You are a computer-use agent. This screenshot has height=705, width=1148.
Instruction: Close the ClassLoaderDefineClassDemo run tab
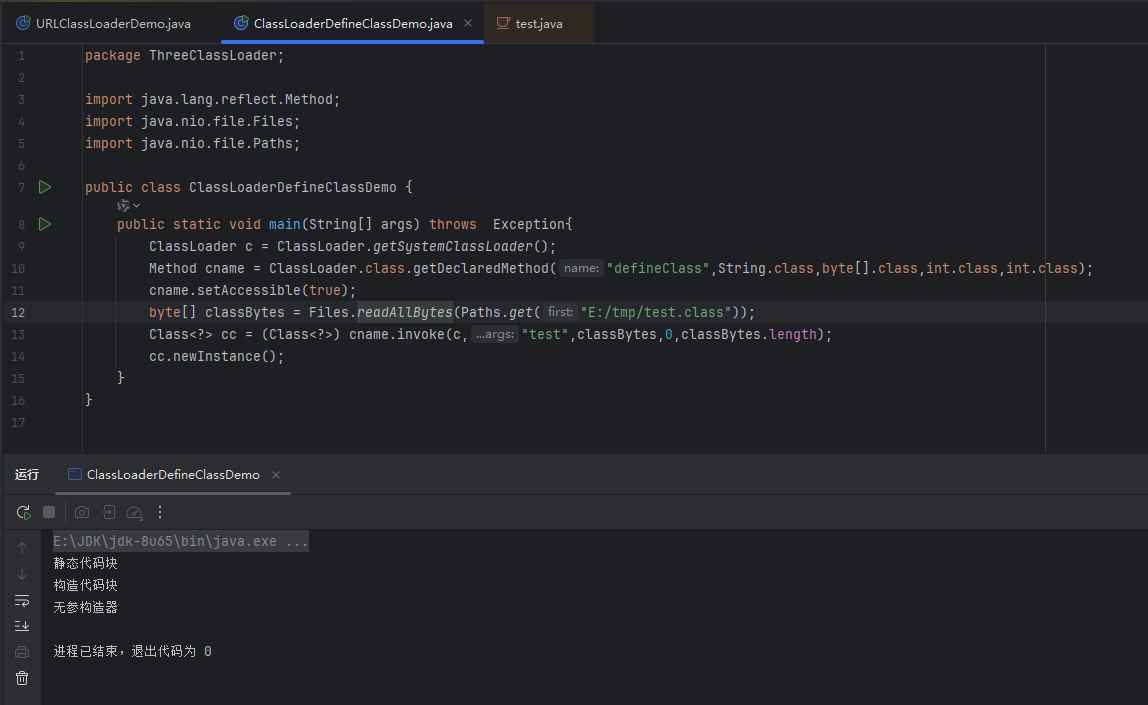276,475
